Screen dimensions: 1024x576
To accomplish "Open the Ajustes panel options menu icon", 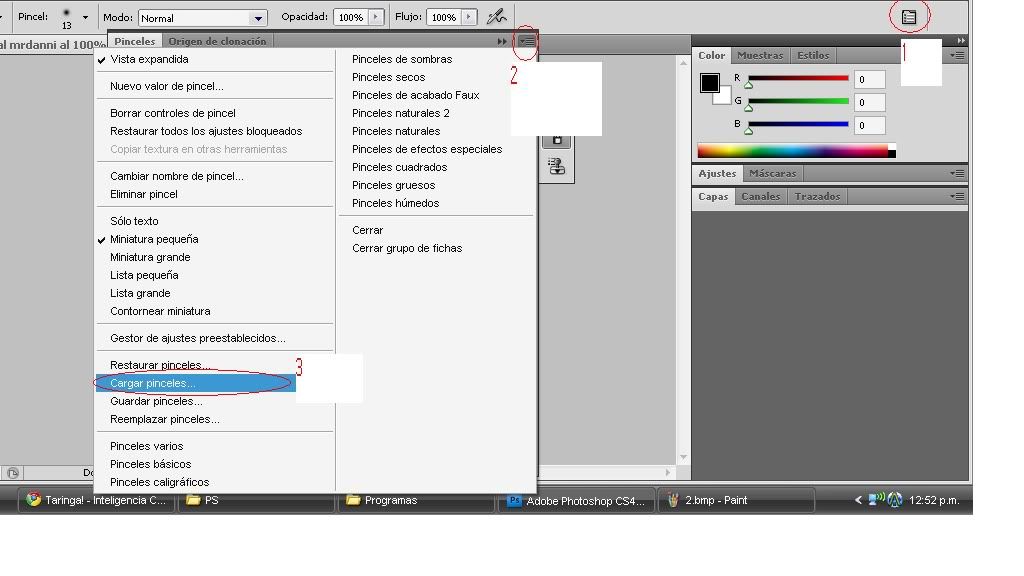I will (957, 174).
